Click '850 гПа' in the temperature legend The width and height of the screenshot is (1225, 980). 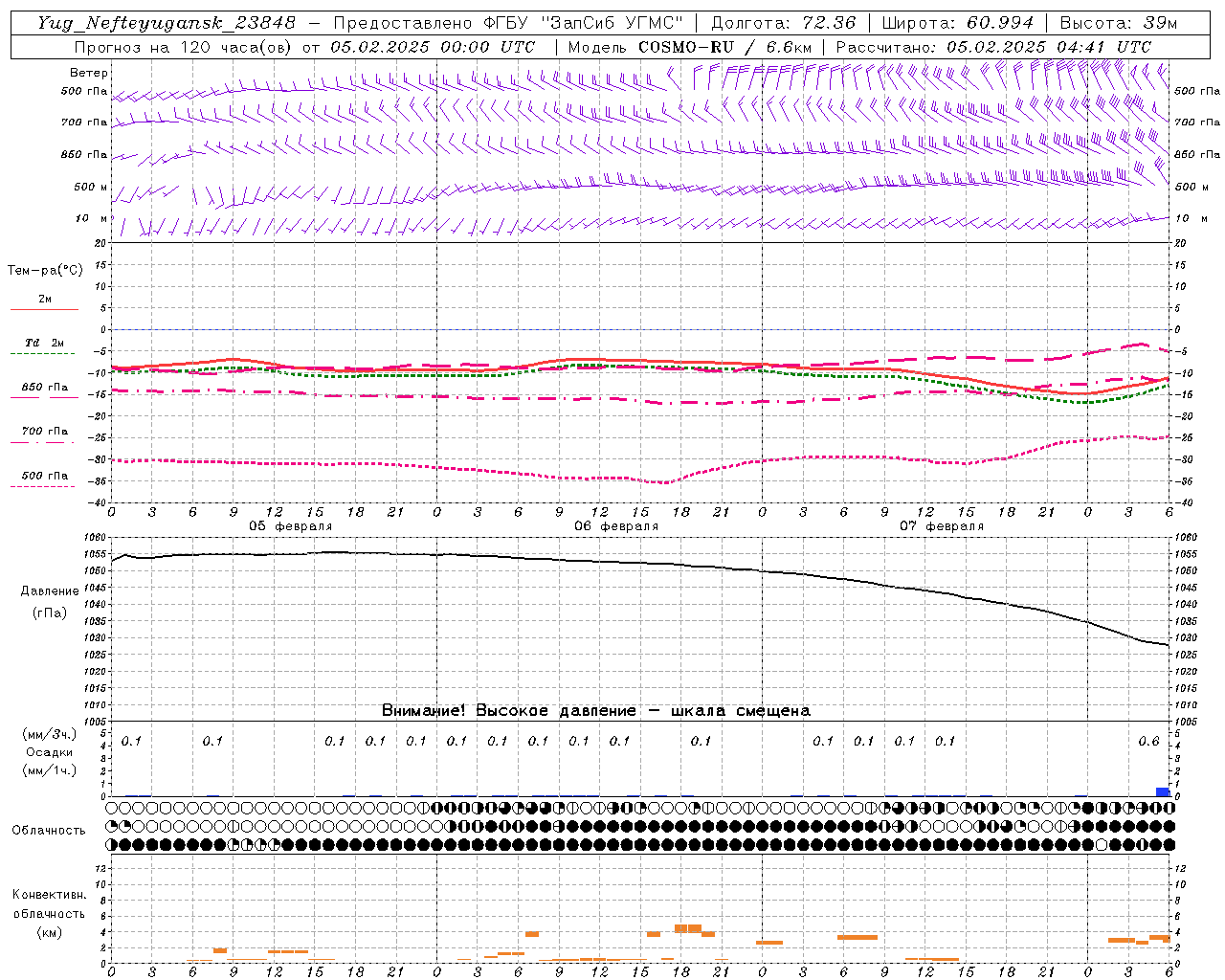coord(45,388)
